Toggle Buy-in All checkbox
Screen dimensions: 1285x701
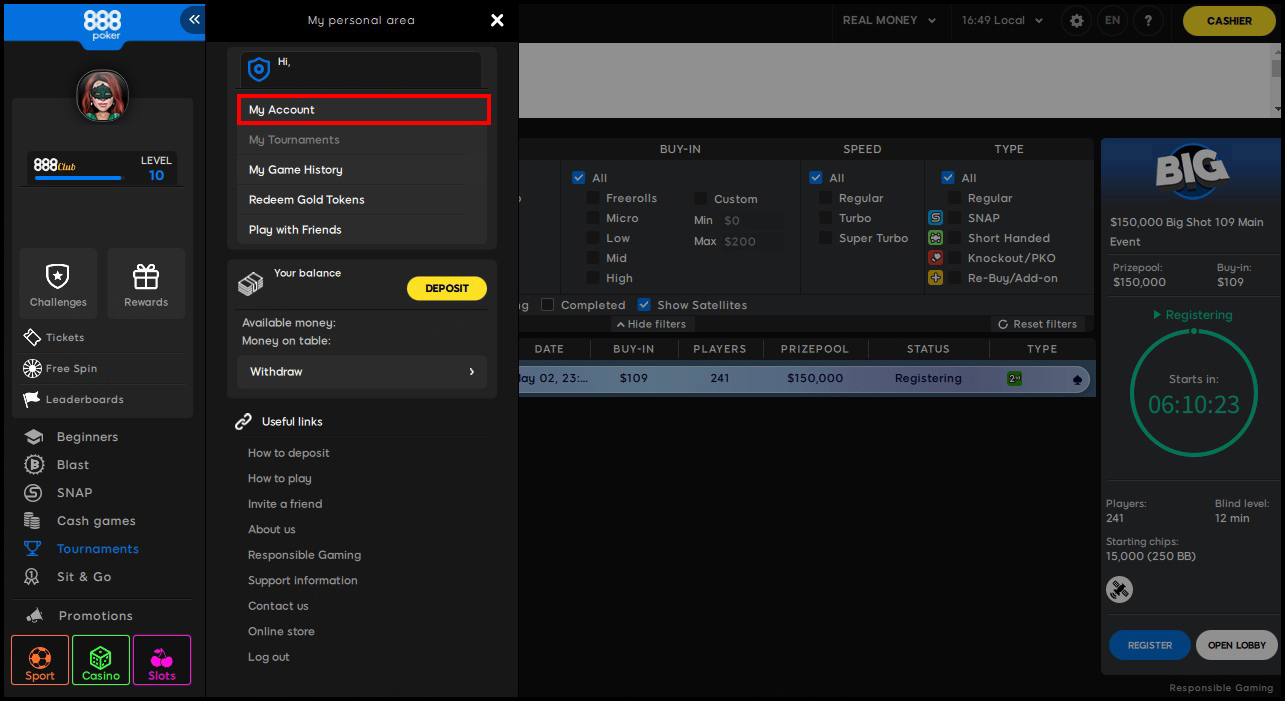(578, 178)
